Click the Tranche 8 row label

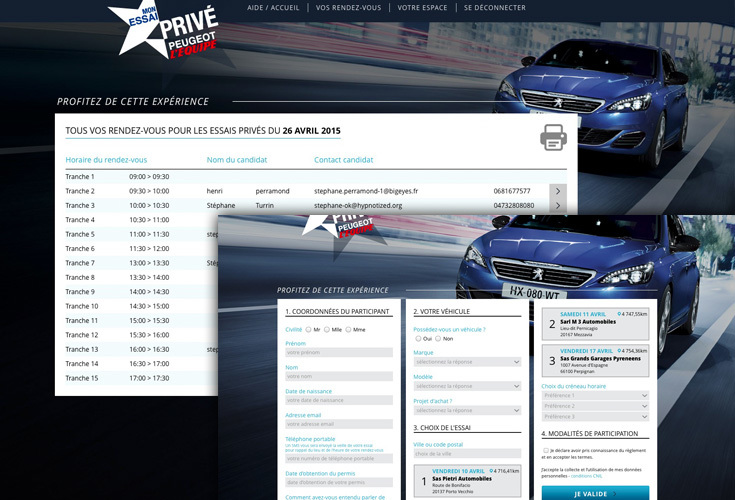80,277
